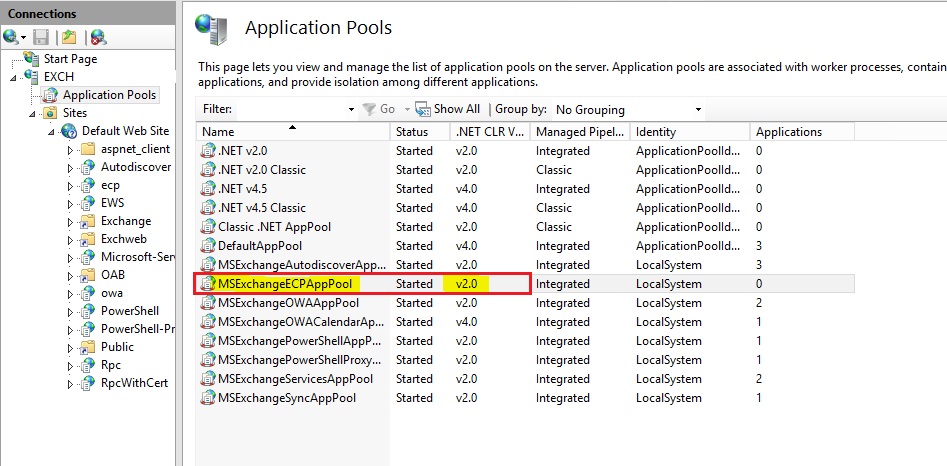
Task: Click the save floppy disk toolbar icon
Action: tap(40, 38)
